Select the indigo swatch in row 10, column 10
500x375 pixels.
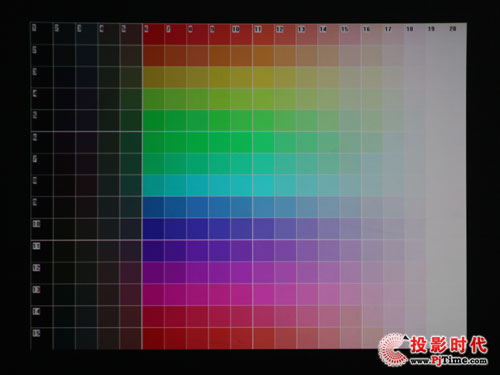click(x=241, y=229)
